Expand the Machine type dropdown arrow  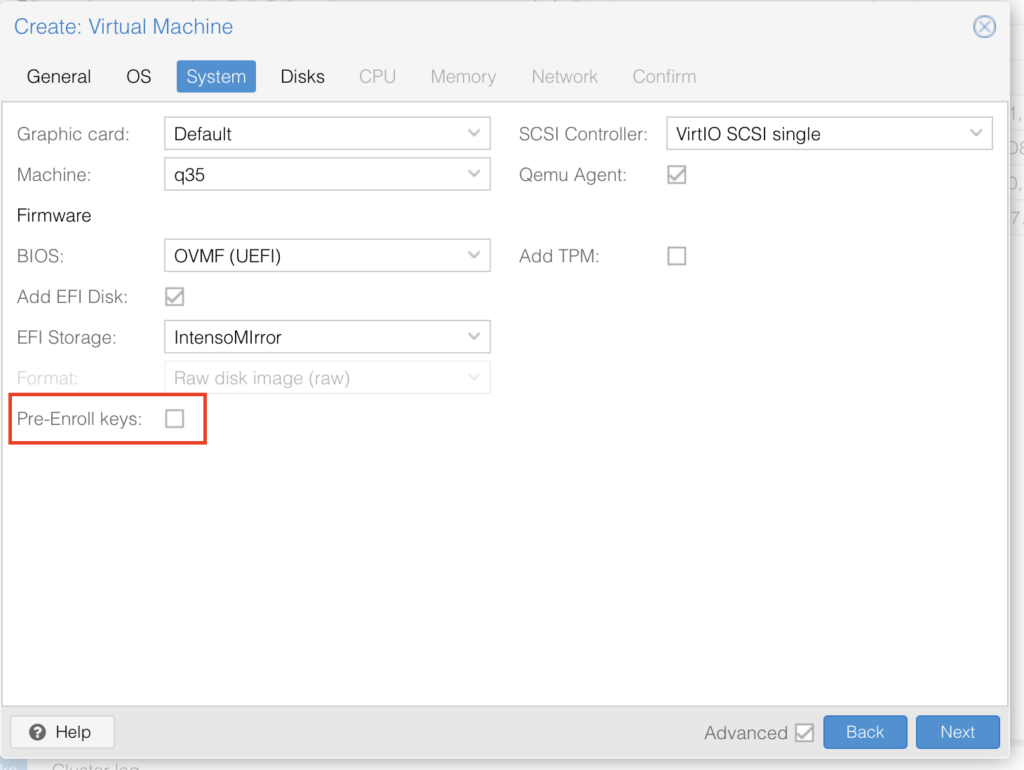pos(474,175)
